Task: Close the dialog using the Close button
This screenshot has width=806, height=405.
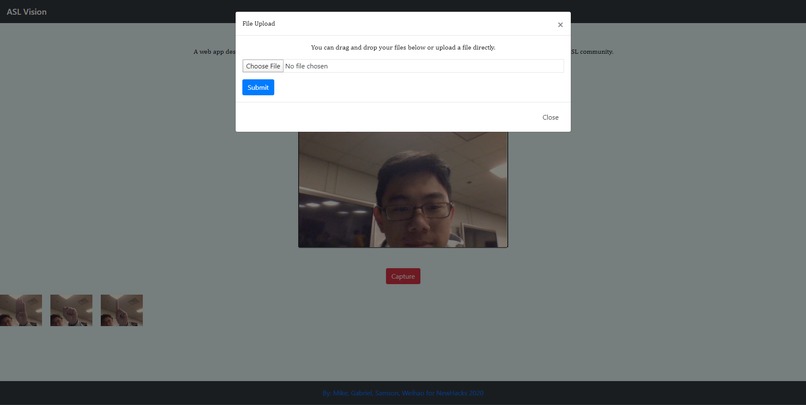Action: pyautogui.click(x=550, y=117)
